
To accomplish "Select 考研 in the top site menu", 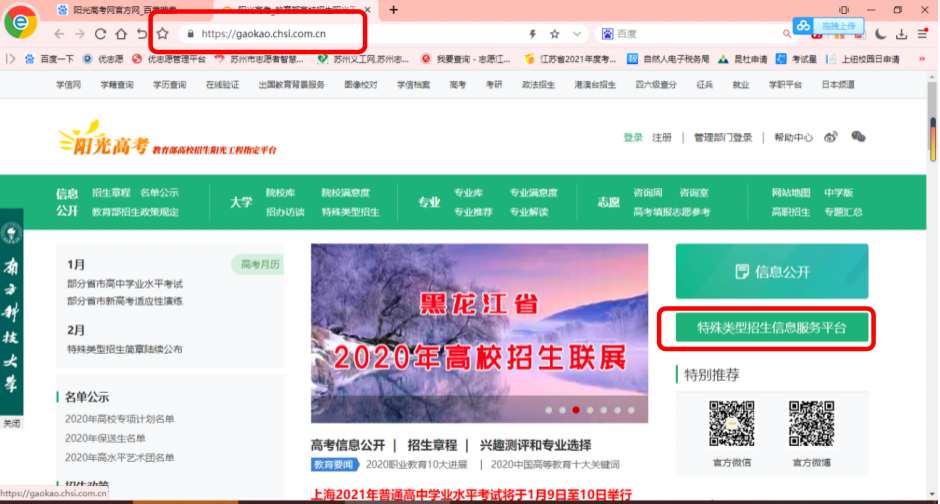I will click(x=494, y=84).
